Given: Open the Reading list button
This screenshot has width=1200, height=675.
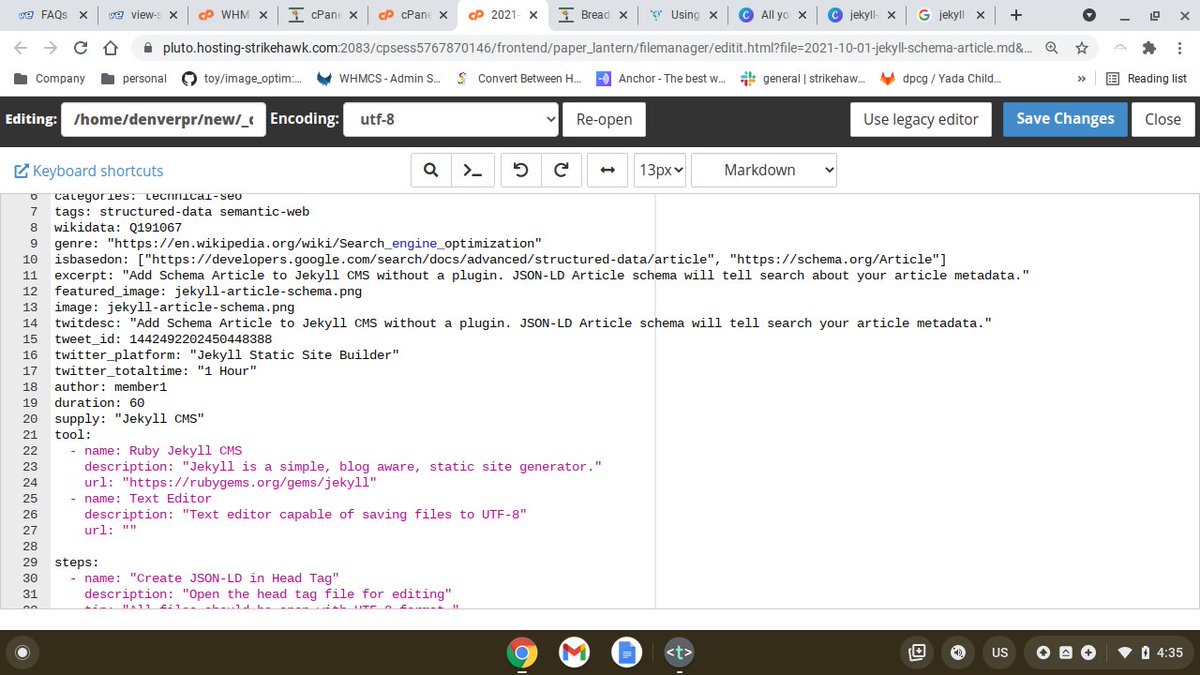Looking at the screenshot, I should (x=1146, y=78).
